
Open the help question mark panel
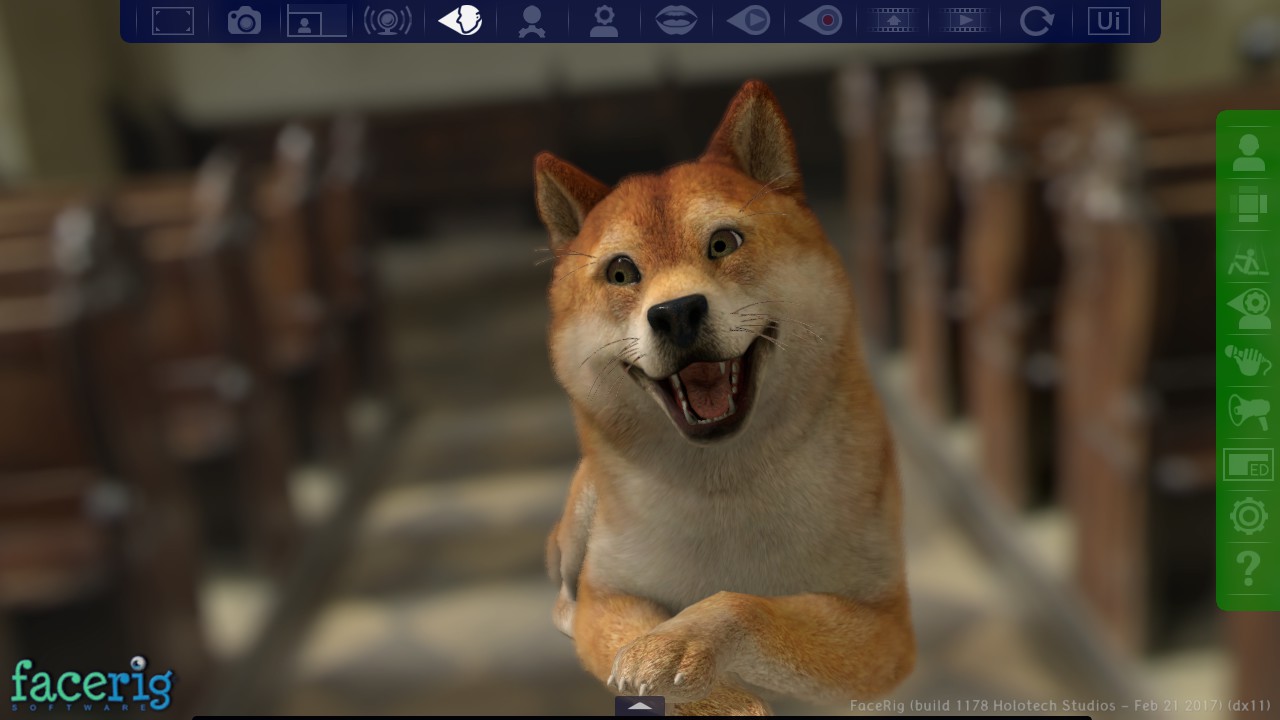click(x=1248, y=568)
